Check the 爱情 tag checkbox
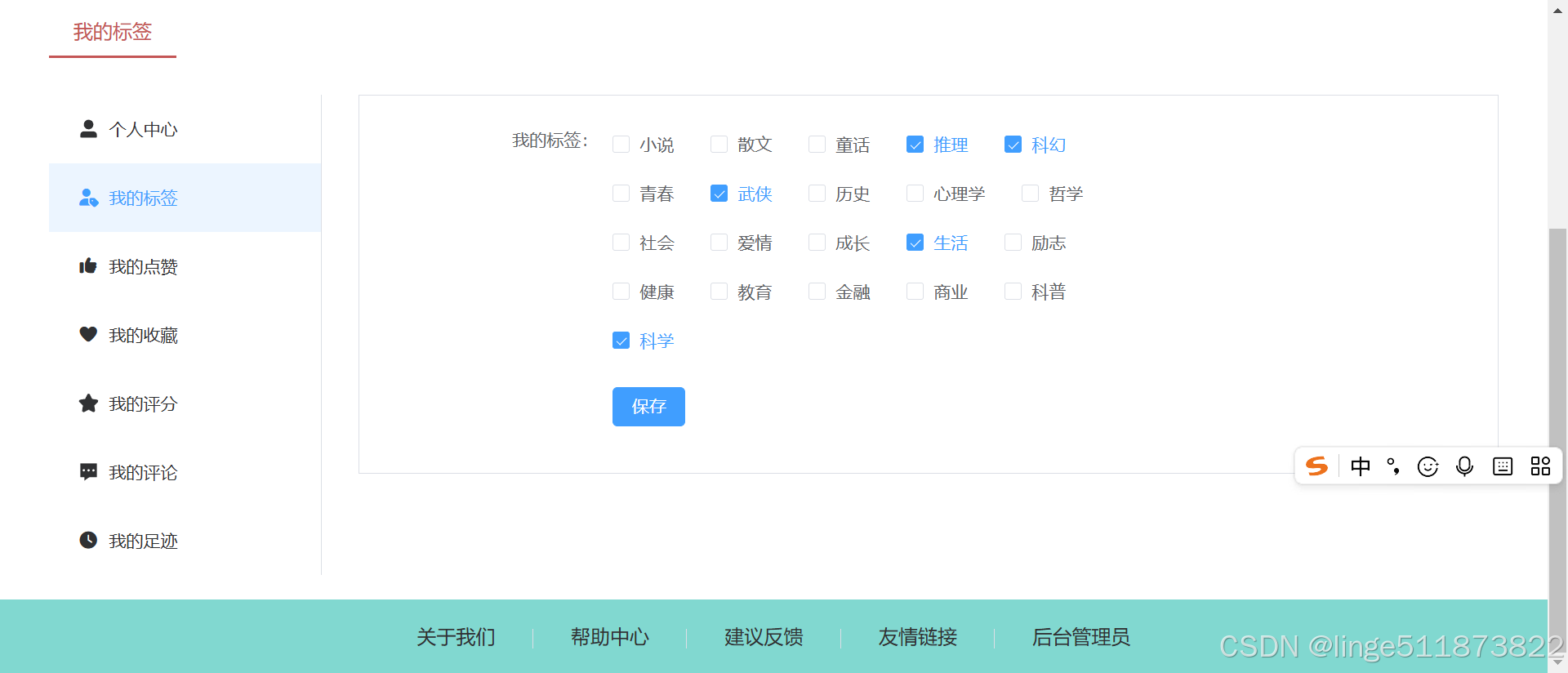 pyautogui.click(x=719, y=243)
